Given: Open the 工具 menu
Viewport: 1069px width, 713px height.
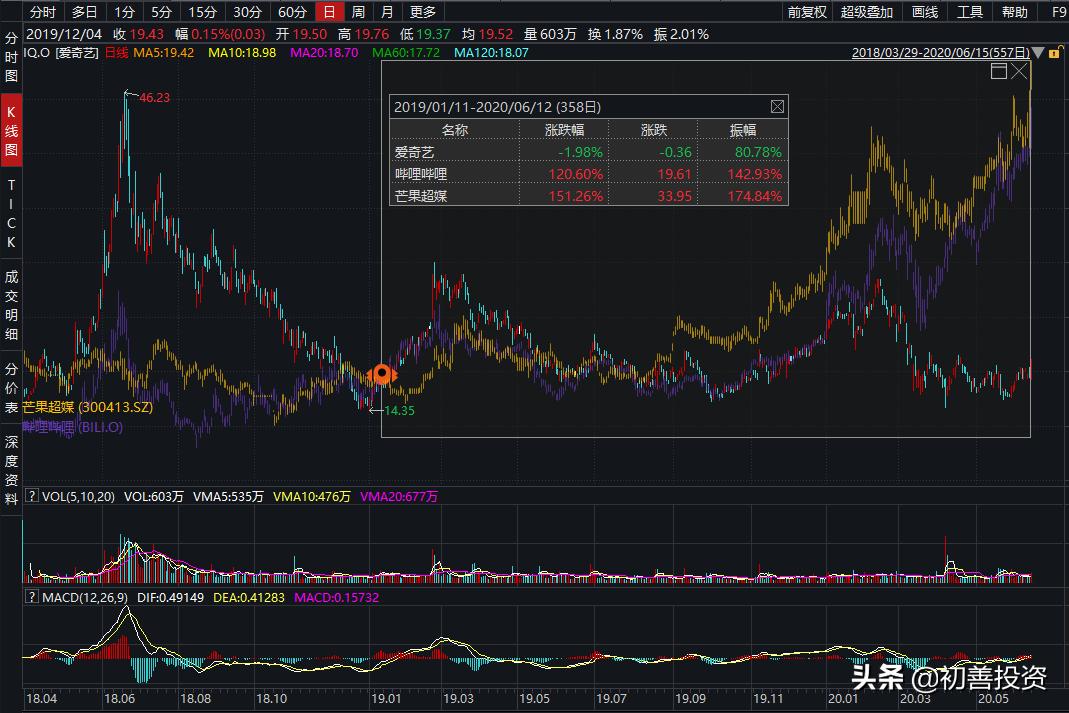Looking at the screenshot, I should tap(970, 12).
